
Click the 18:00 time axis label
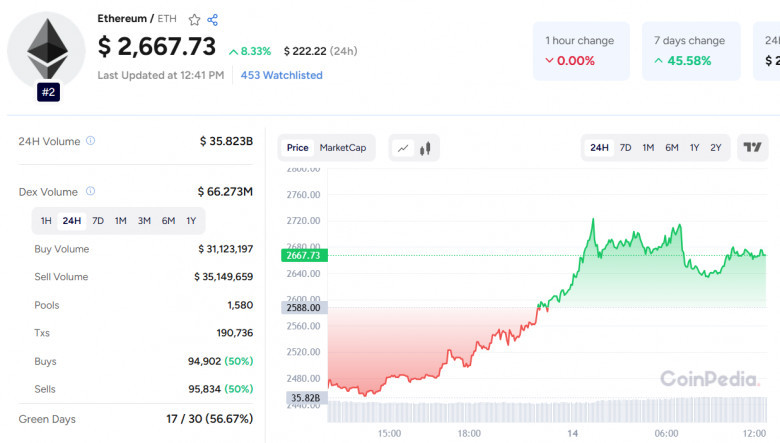pos(469,434)
